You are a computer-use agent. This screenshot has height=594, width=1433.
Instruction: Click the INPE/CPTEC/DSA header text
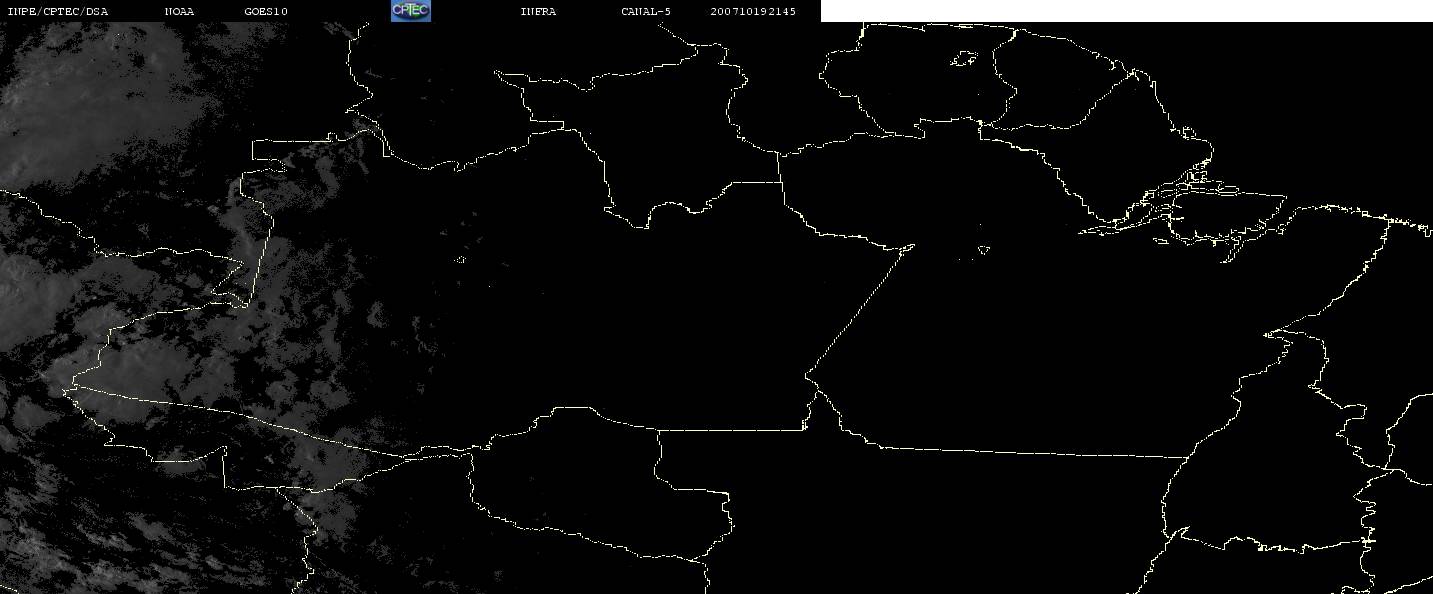57,12
